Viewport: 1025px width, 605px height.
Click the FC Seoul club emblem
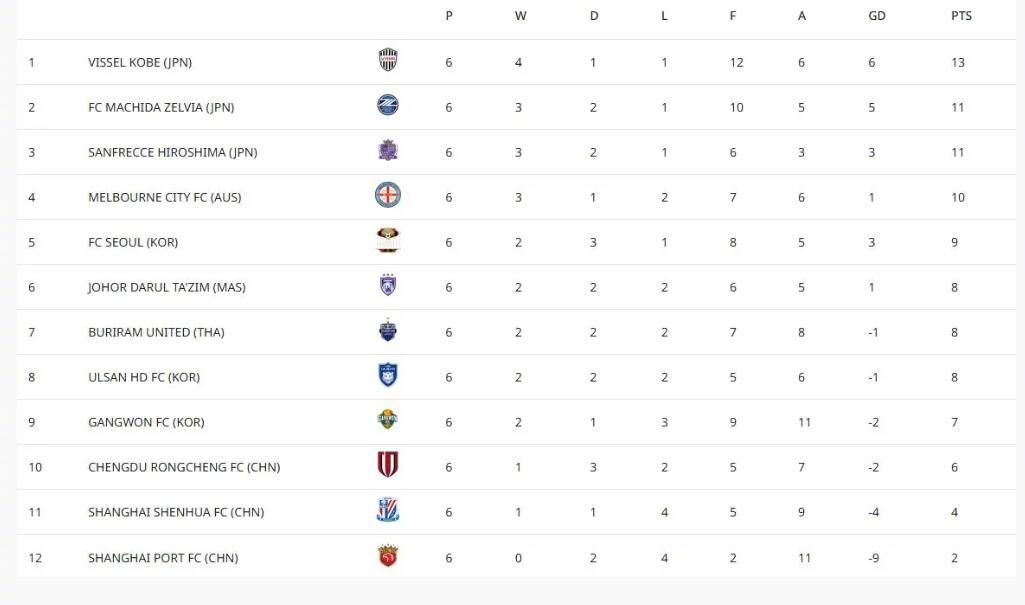(x=388, y=240)
